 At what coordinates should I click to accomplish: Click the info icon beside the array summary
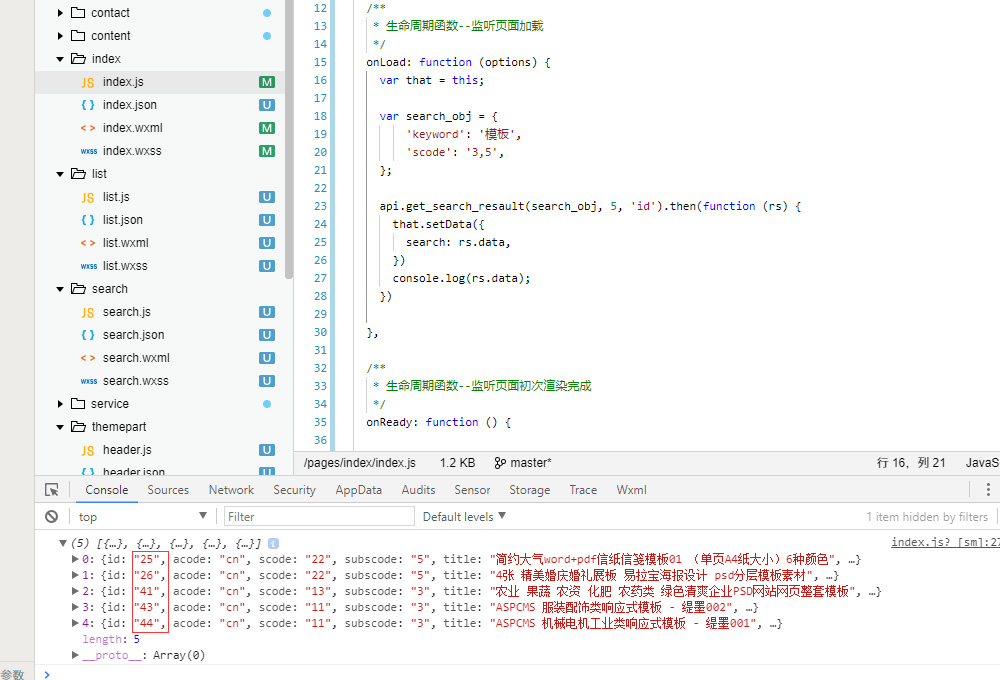click(273, 543)
